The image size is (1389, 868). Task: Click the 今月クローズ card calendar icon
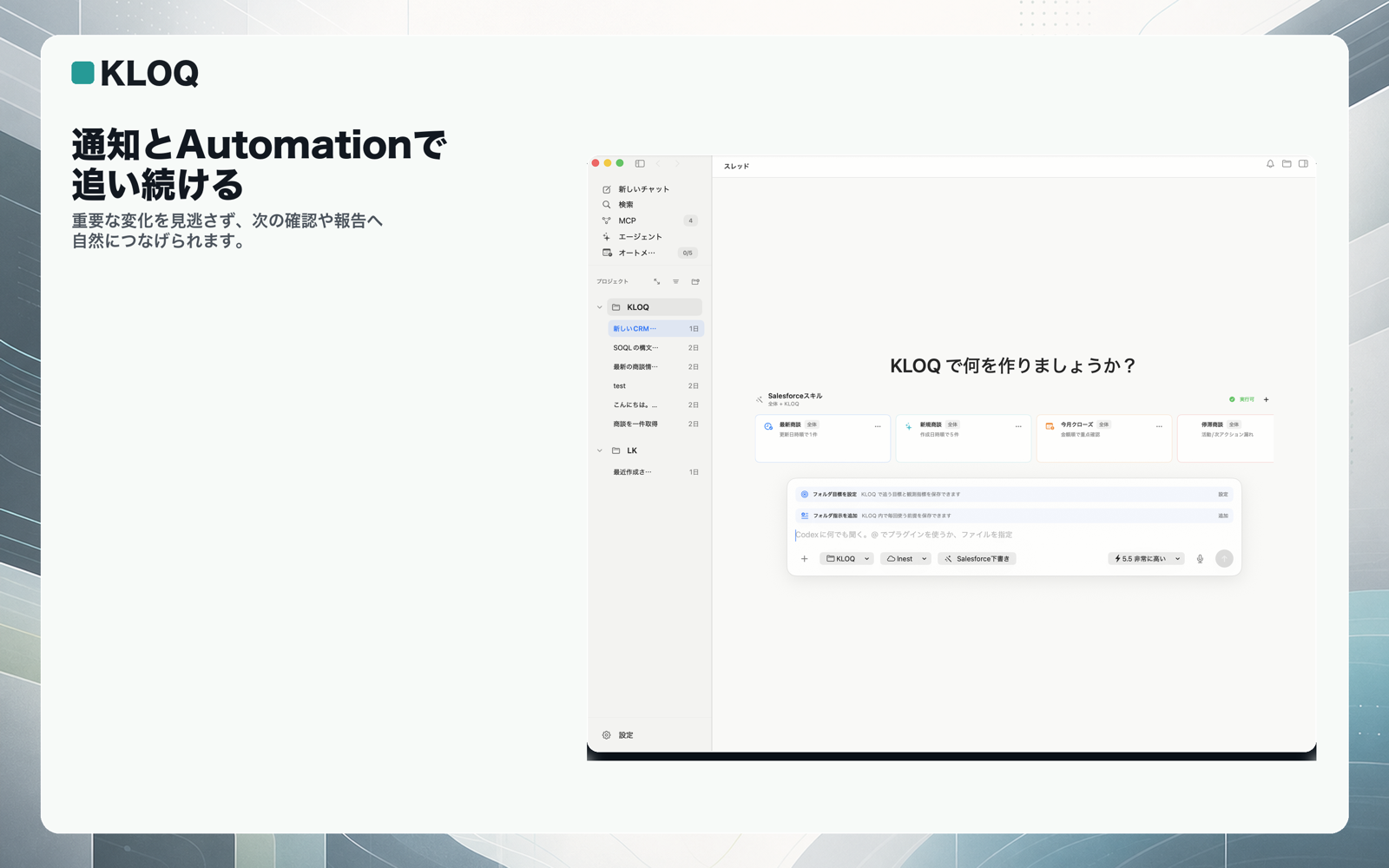[x=1050, y=426]
